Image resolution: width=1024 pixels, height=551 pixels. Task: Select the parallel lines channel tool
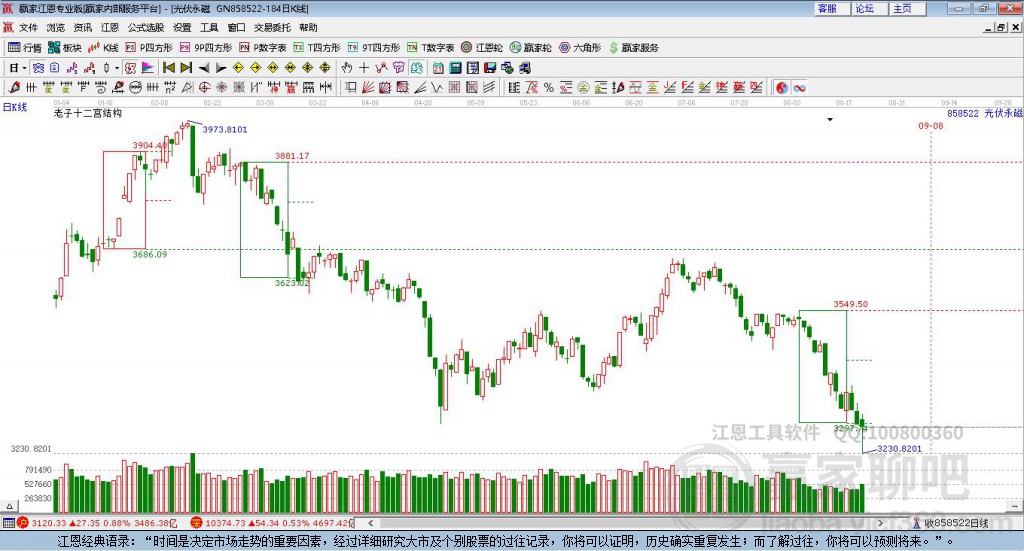coord(489,87)
